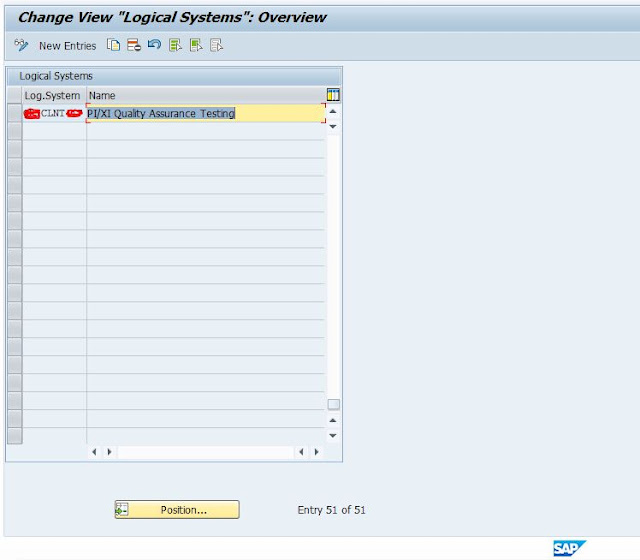
Task: Click the bottom scroll-up arrow of vertical scrollbar
Action: click(333, 420)
